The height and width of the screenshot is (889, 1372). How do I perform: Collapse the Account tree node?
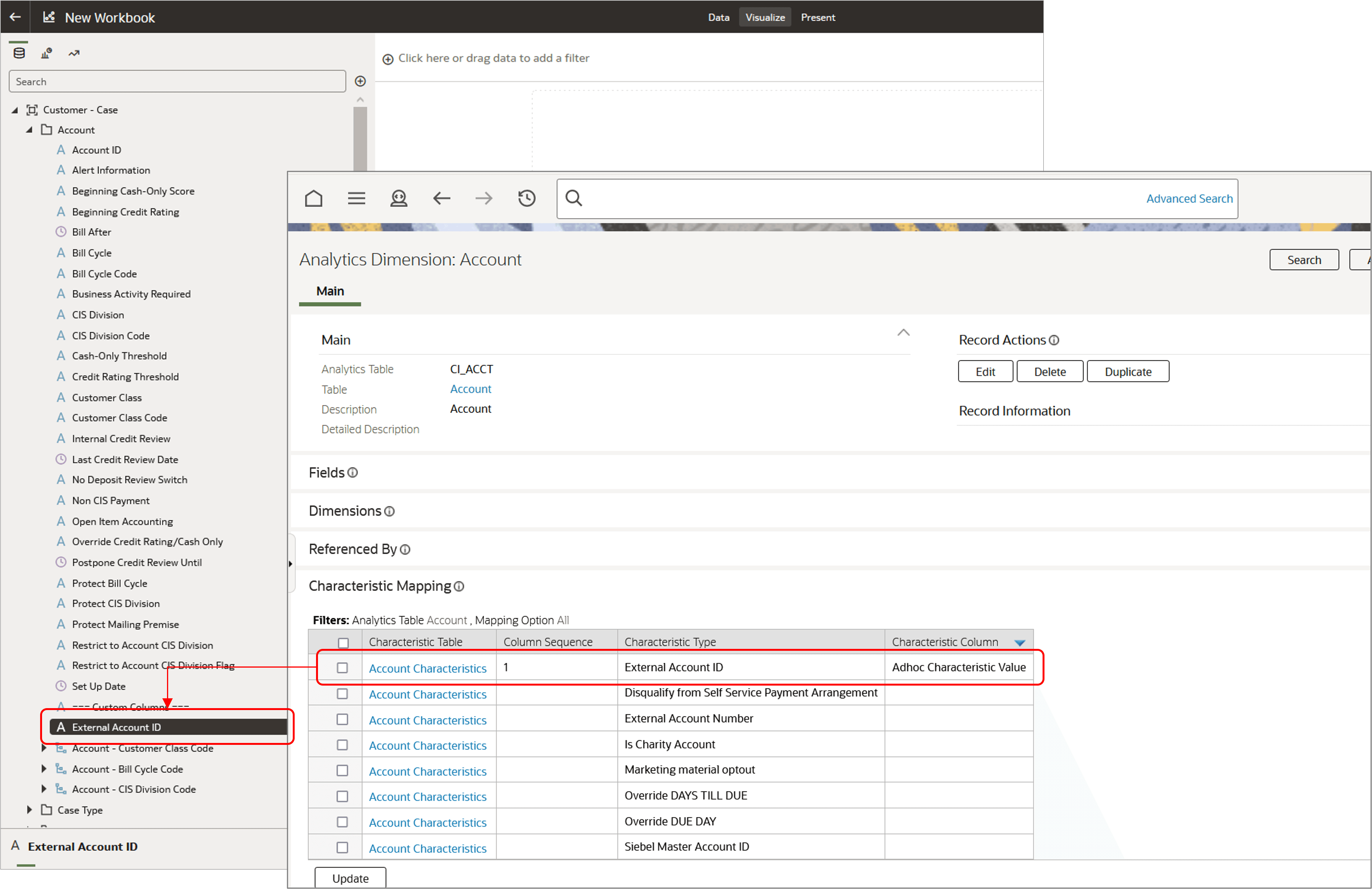pyautogui.click(x=29, y=129)
